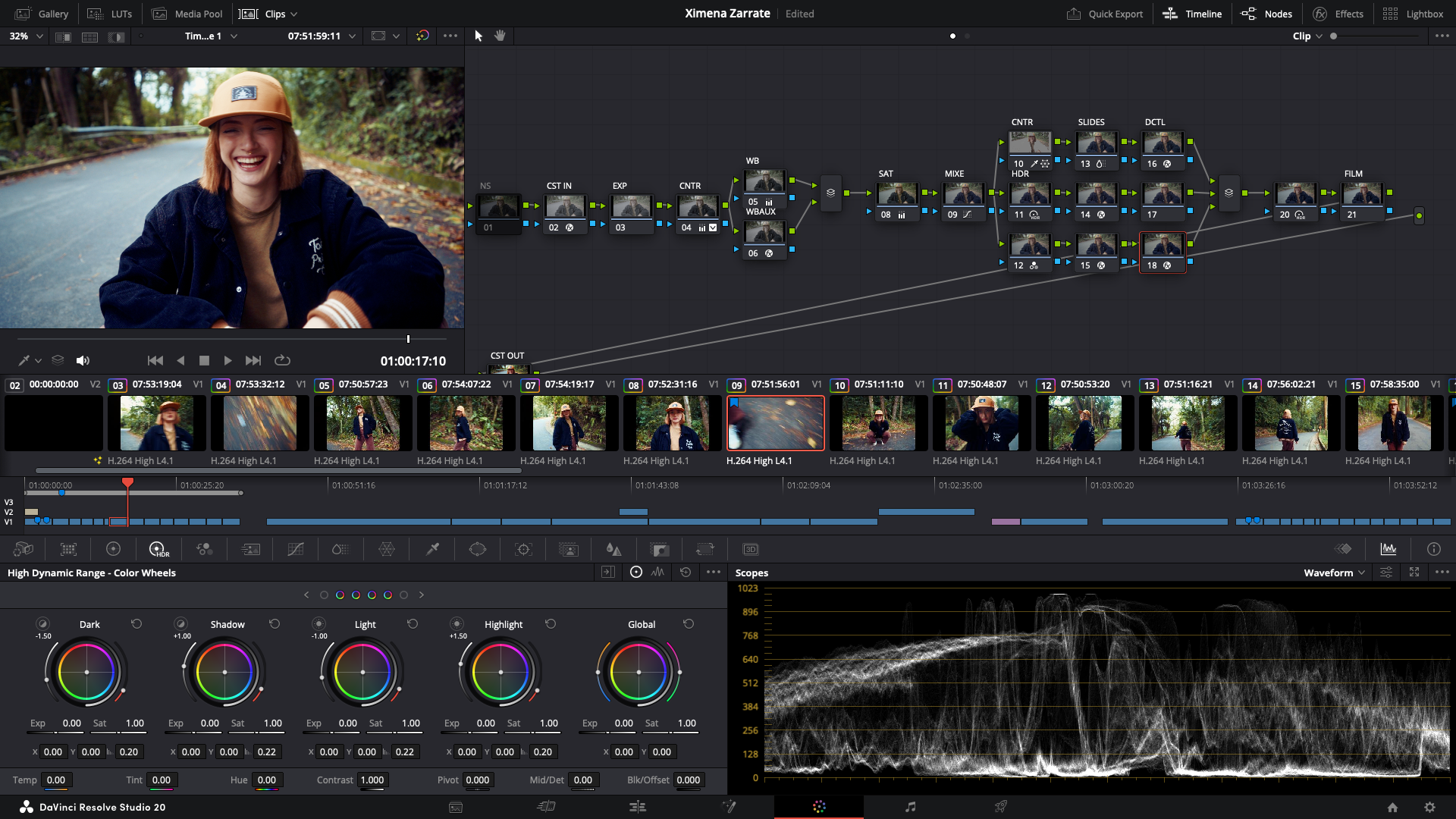
Task: Open the Tracker palette
Action: click(x=523, y=549)
